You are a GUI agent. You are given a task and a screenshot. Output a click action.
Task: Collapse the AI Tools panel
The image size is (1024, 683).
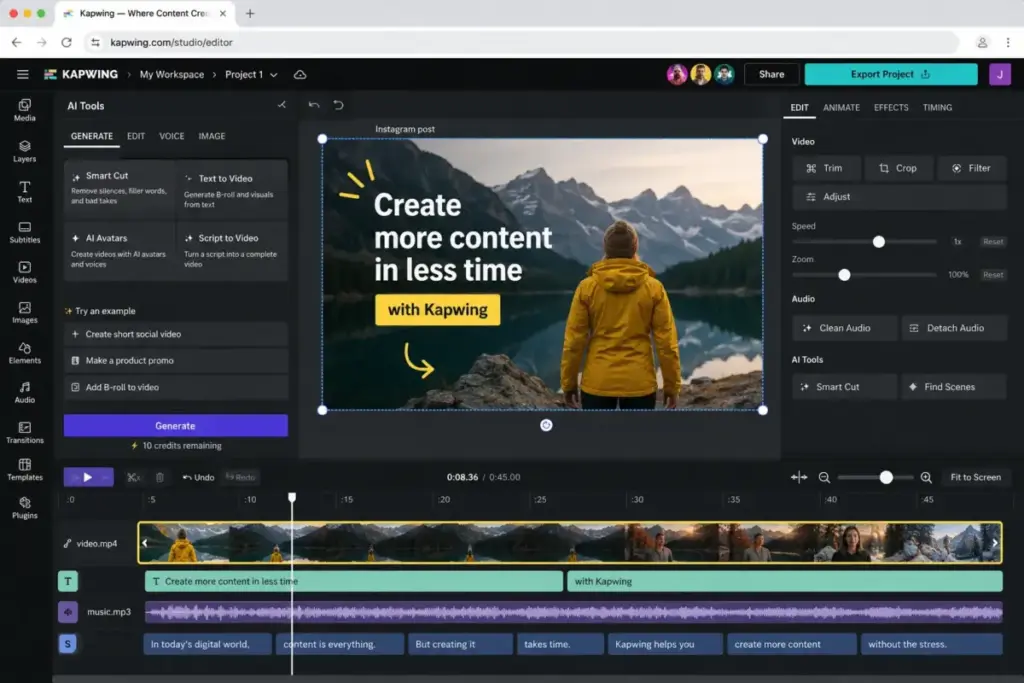click(x=281, y=104)
